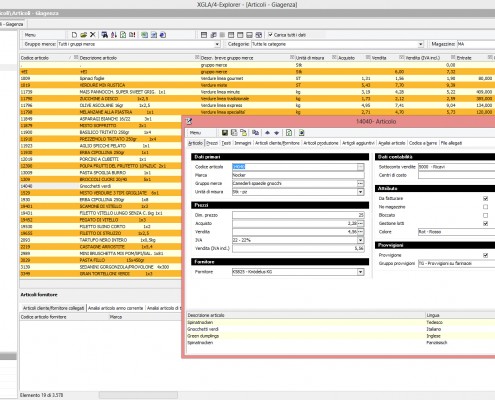The image size is (495, 400).
Task: Open the File allegati tab
Action: point(451,143)
